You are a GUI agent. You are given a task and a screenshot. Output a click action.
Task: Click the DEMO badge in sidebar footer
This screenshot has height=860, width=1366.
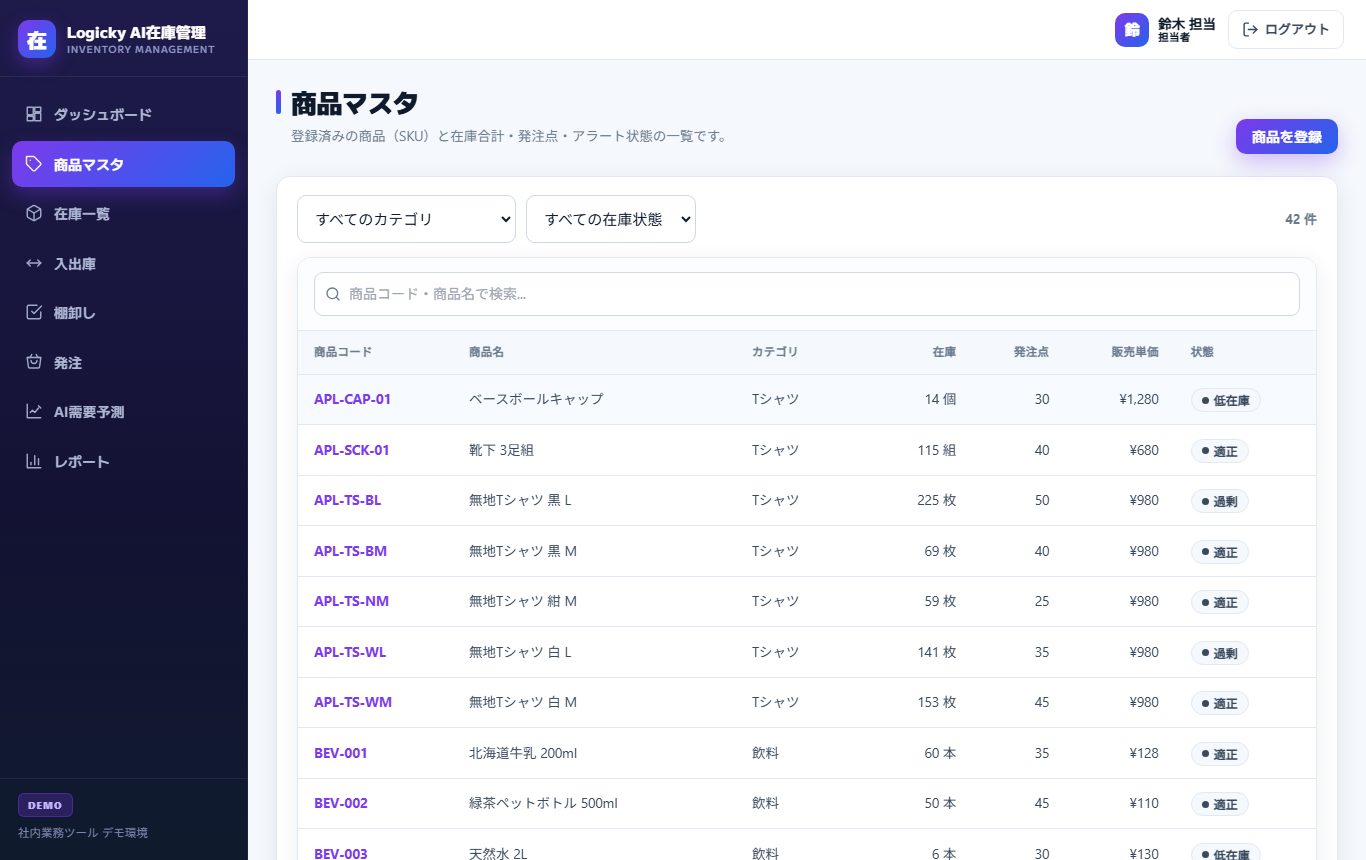click(x=45, y=805)
